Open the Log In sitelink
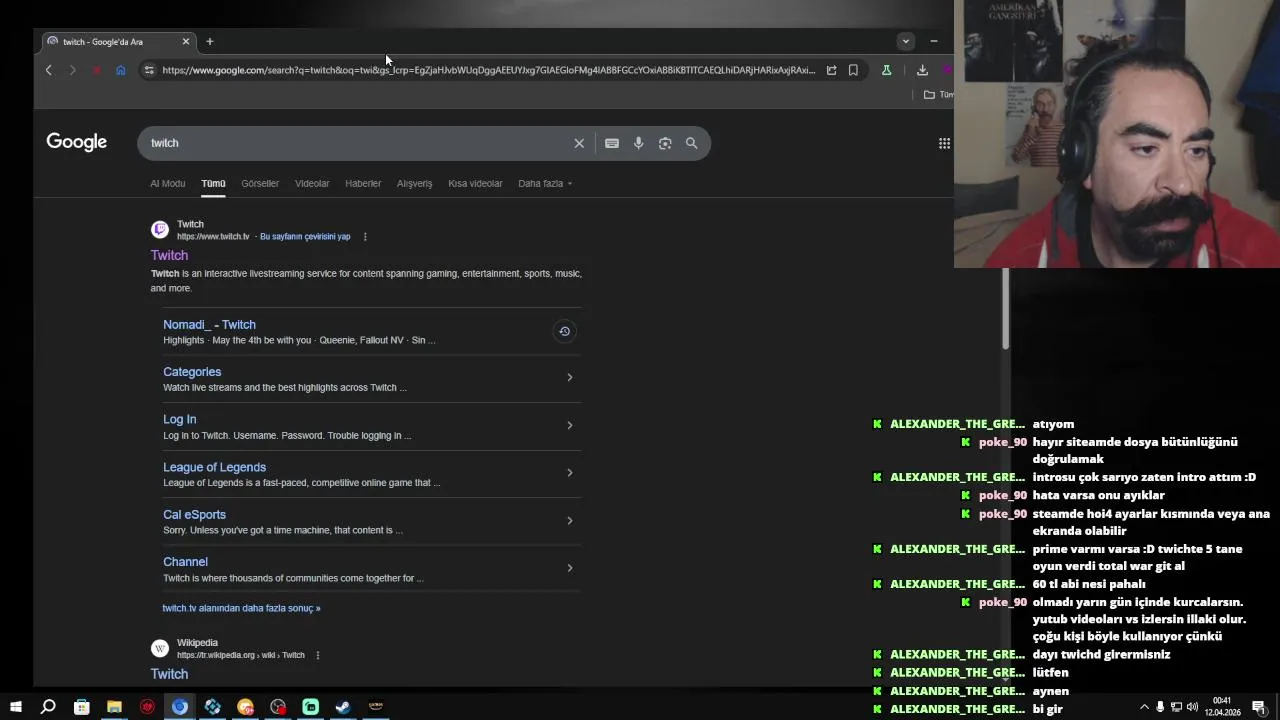This screenshot has height=720, width=1280. pos(180,420)
